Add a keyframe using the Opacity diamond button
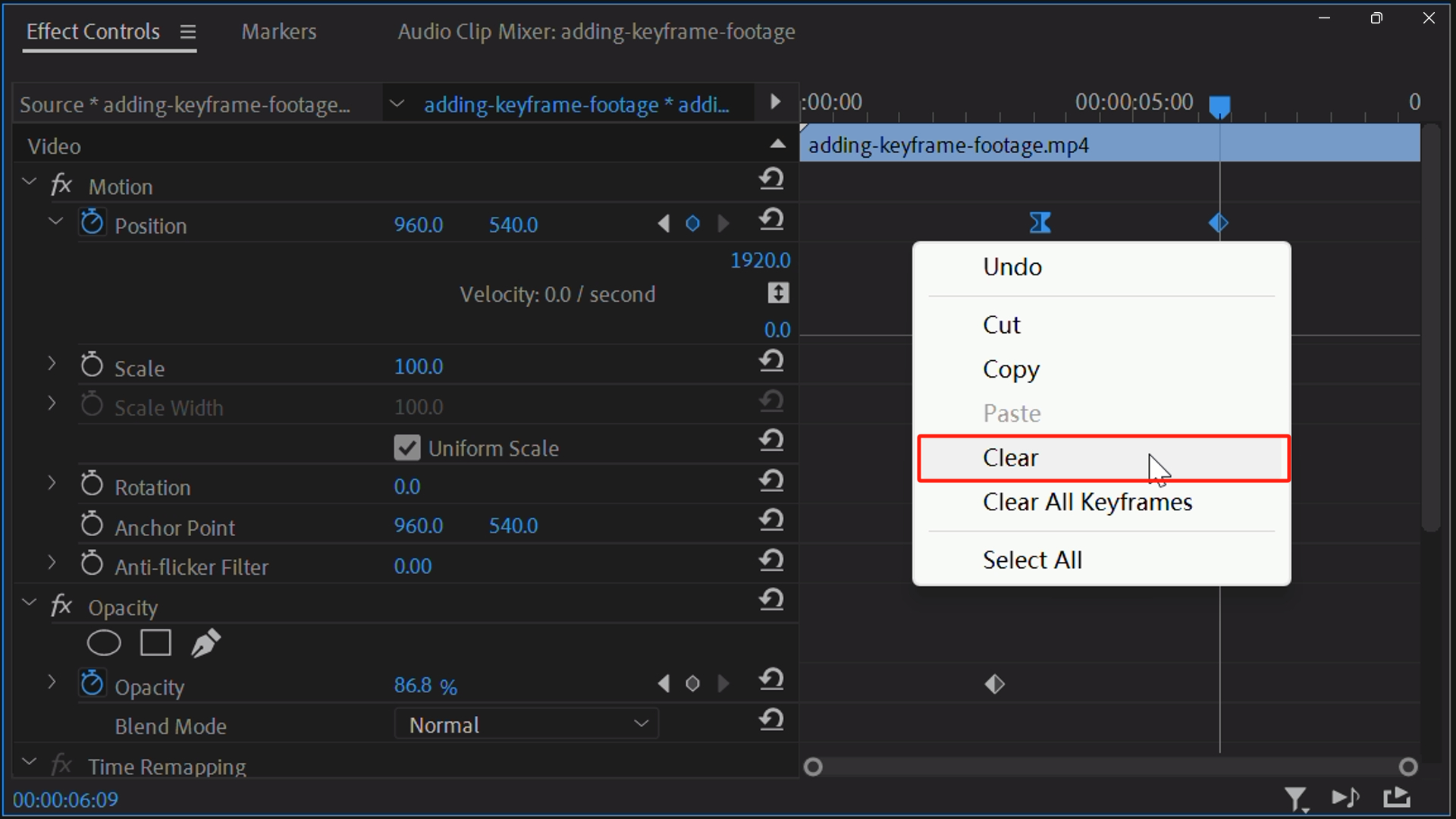Screen dimensions: 1456x819 click(693, 683)
